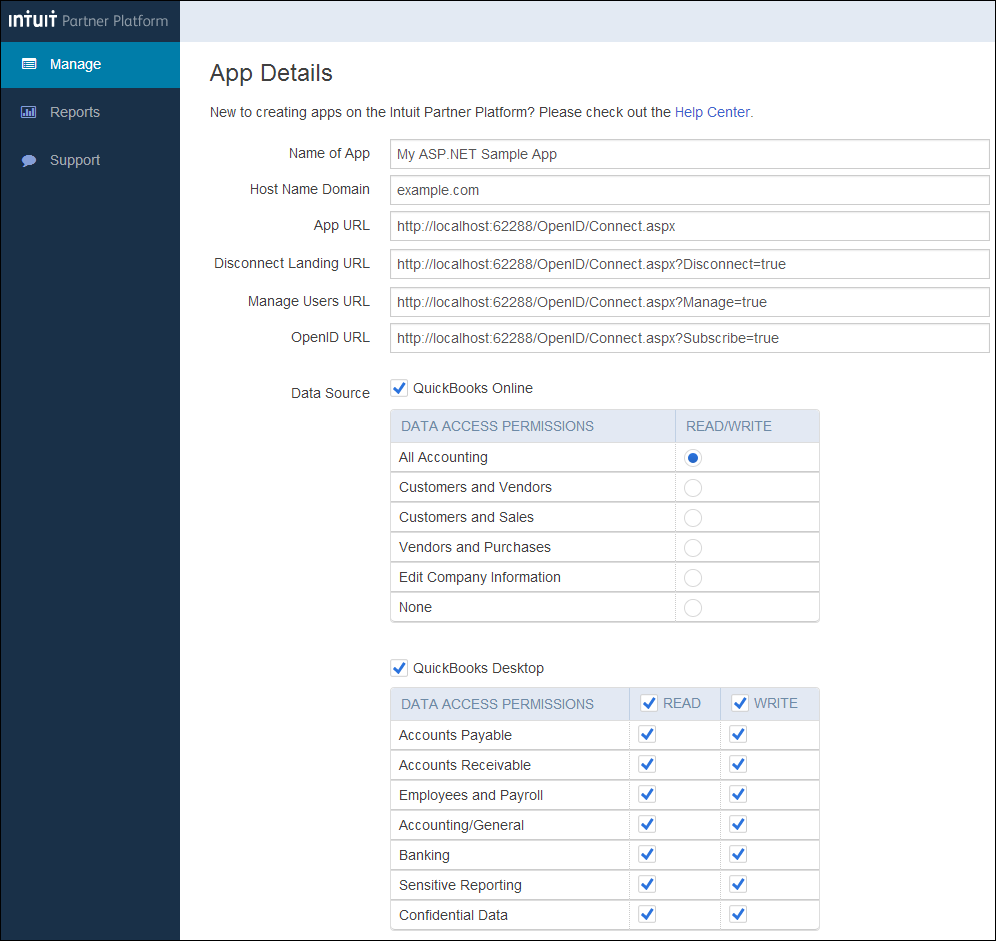Viewport: 996px width, 941px height.
Task: Toggle Employees and Payroll write checkbox
Action: point(737,795)
